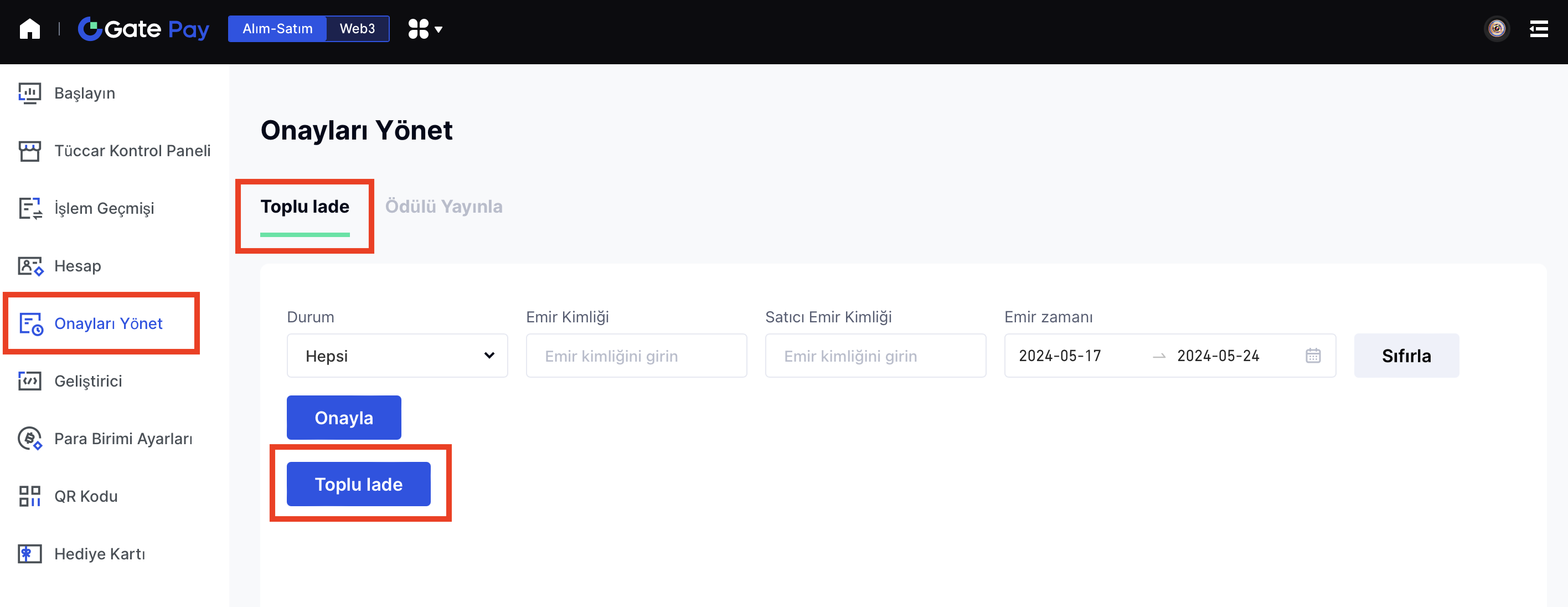
Task: Switch to Ödülü Yayınla tab
Action: pyautogui.click(x=443, y=207)
